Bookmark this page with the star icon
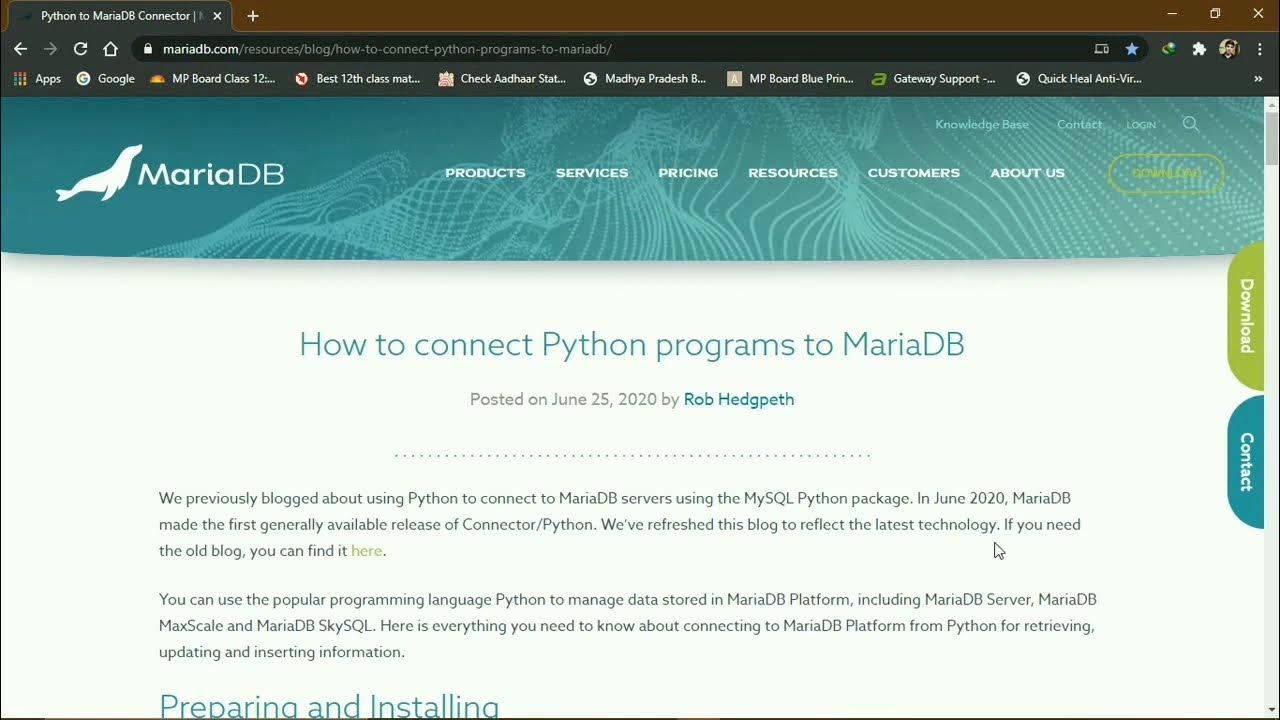Screen dimensions: 1280x720 (x=1131, y=49)
